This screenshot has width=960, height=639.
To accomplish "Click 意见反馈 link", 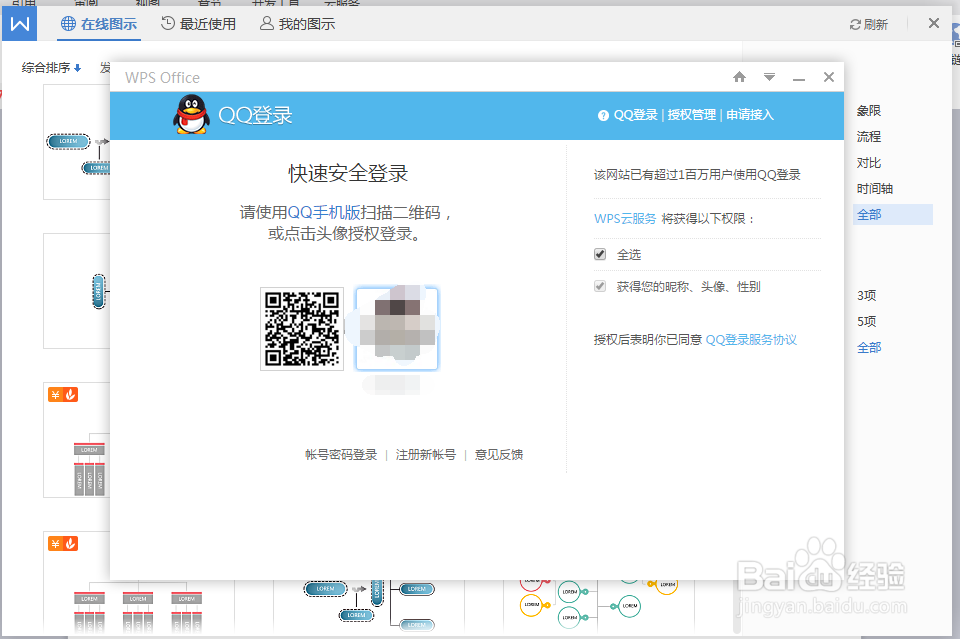I will tap(499, 455).
